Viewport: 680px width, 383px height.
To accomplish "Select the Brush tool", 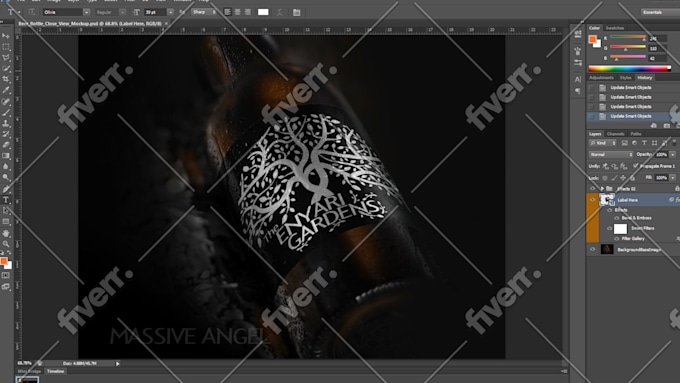I will [6, 112].
